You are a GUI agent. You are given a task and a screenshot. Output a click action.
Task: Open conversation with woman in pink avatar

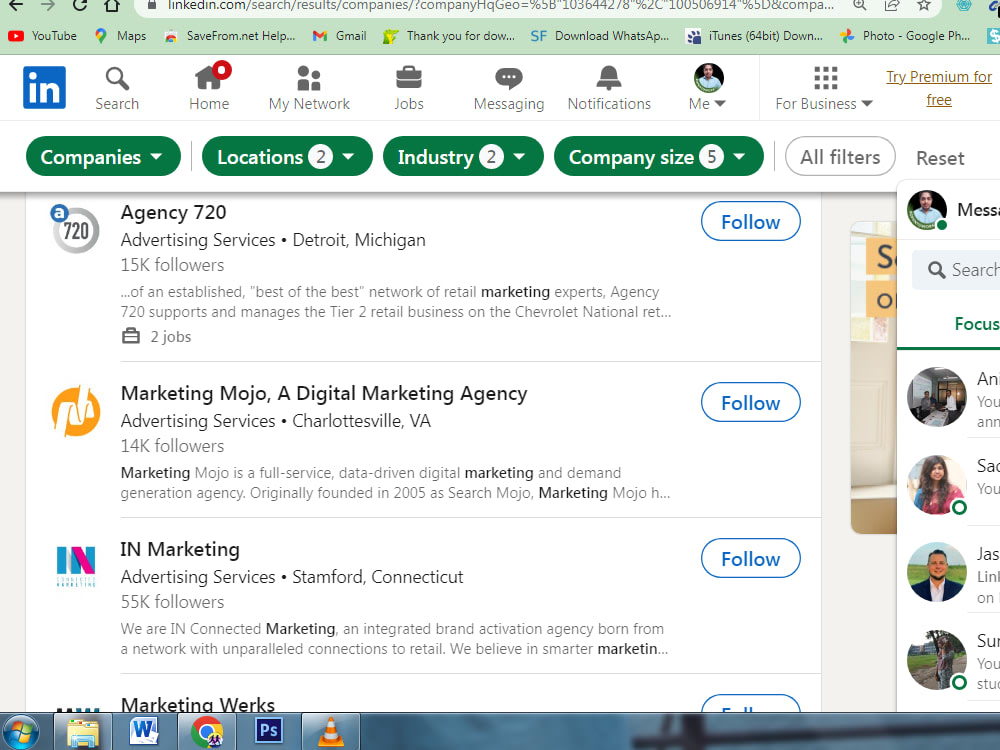(936, 485)
